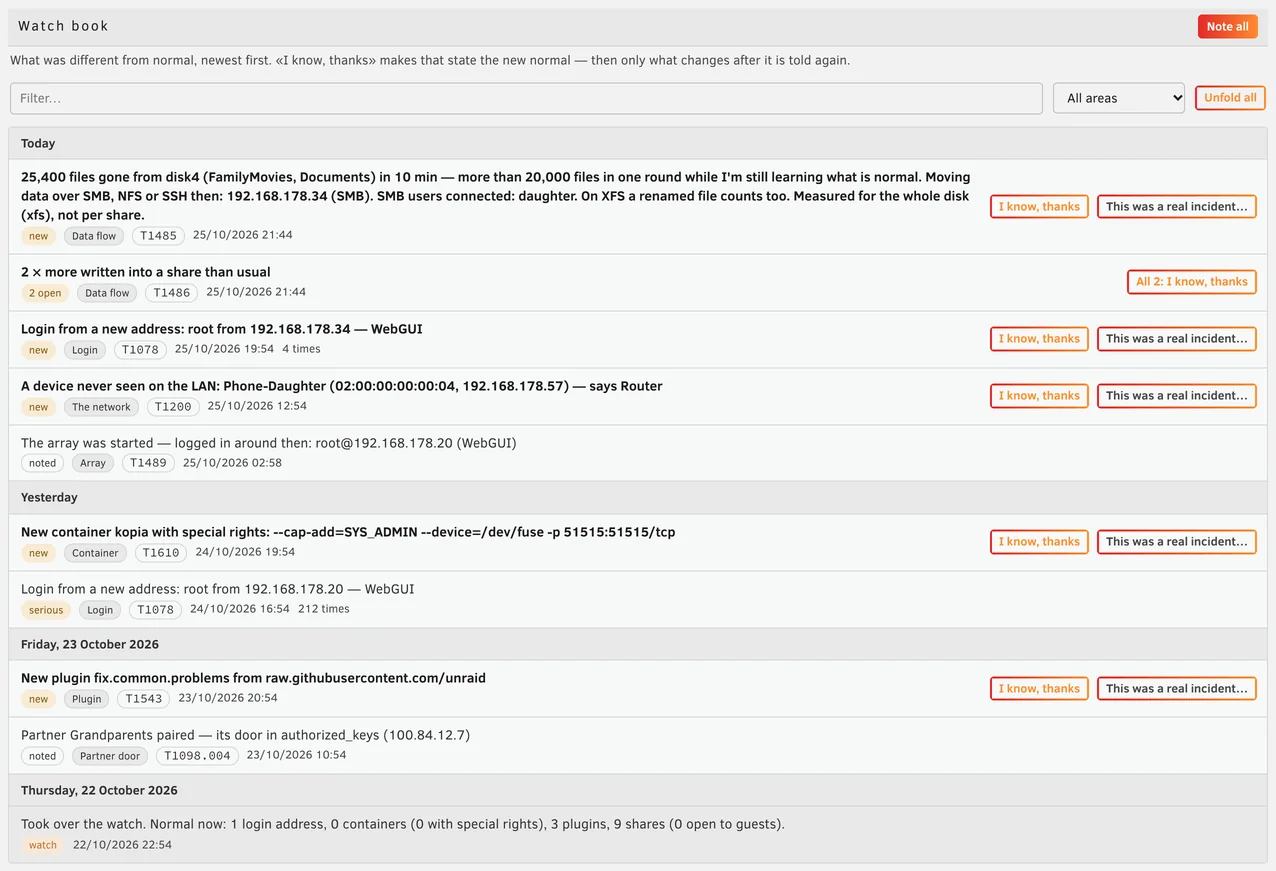
Task: Flag kopia container entry as real incident
Action: tap(1176, 541)
